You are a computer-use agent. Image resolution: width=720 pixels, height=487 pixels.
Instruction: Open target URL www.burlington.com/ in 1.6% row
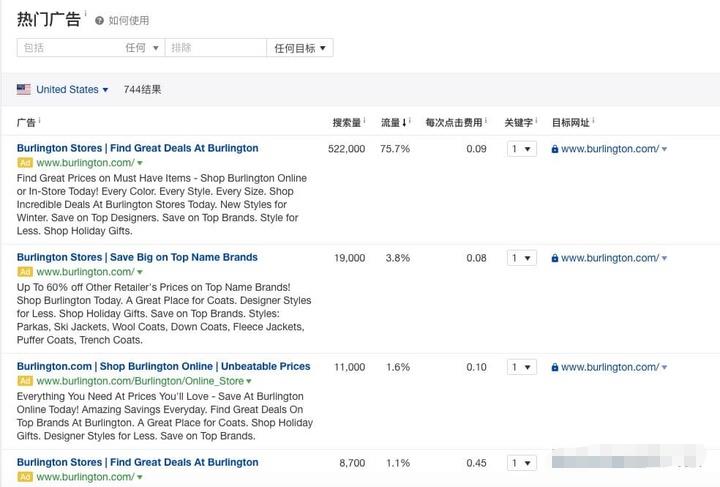click(610, 367)
